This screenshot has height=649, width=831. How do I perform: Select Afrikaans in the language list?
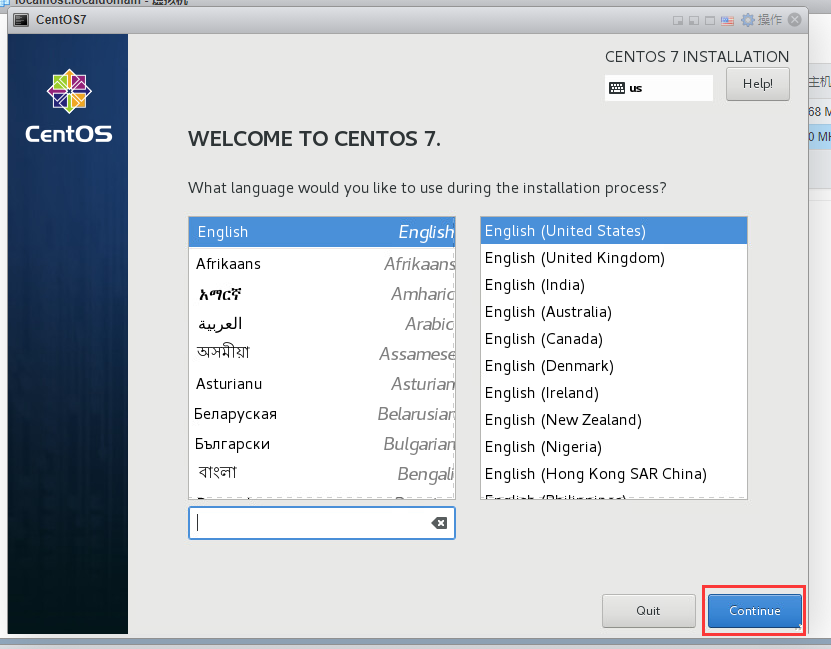click(322, 264)
